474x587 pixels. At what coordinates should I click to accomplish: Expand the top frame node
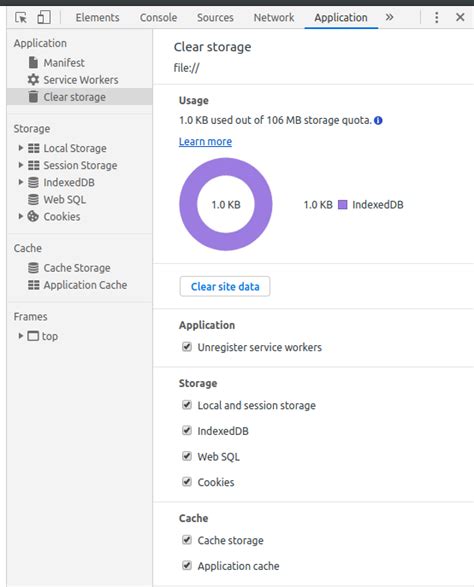tap(21, 336)
